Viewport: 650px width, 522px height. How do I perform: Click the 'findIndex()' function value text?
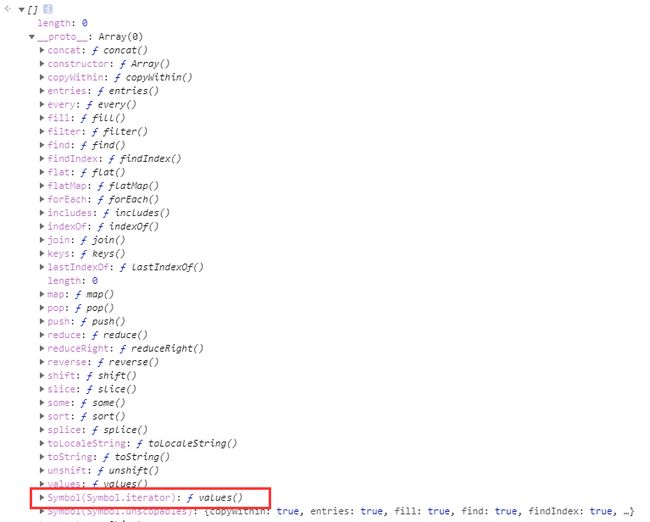tap(150, 159)
